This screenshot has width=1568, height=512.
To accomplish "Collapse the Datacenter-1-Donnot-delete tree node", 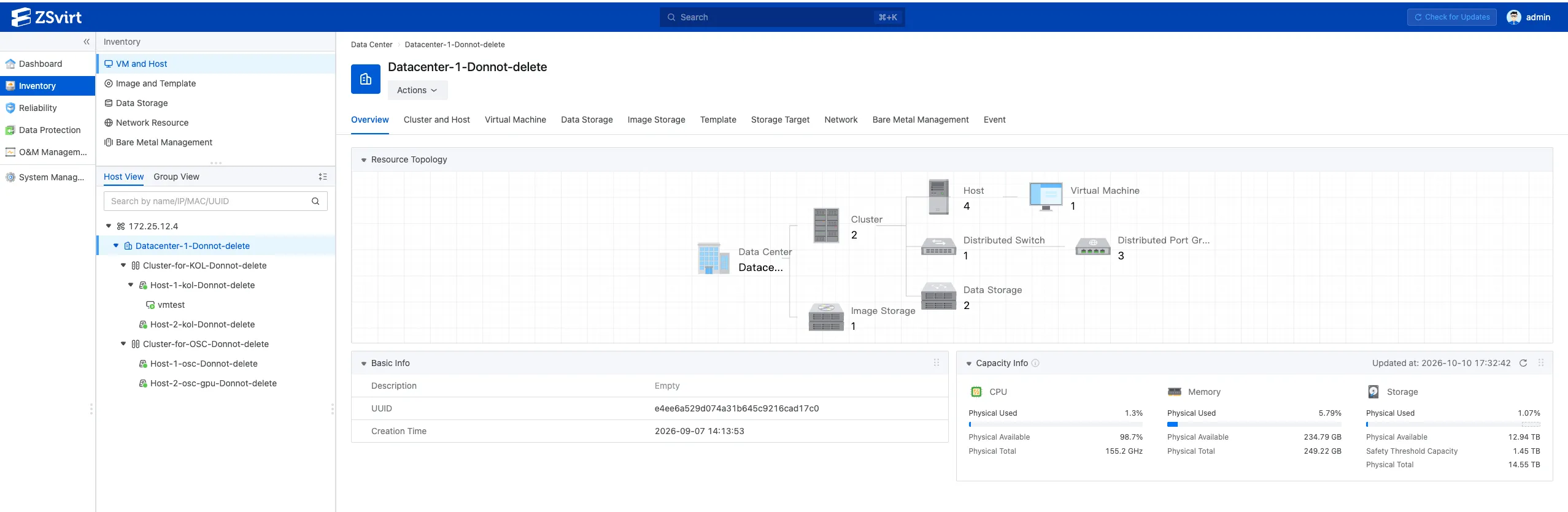I will [x=116, y=246].
